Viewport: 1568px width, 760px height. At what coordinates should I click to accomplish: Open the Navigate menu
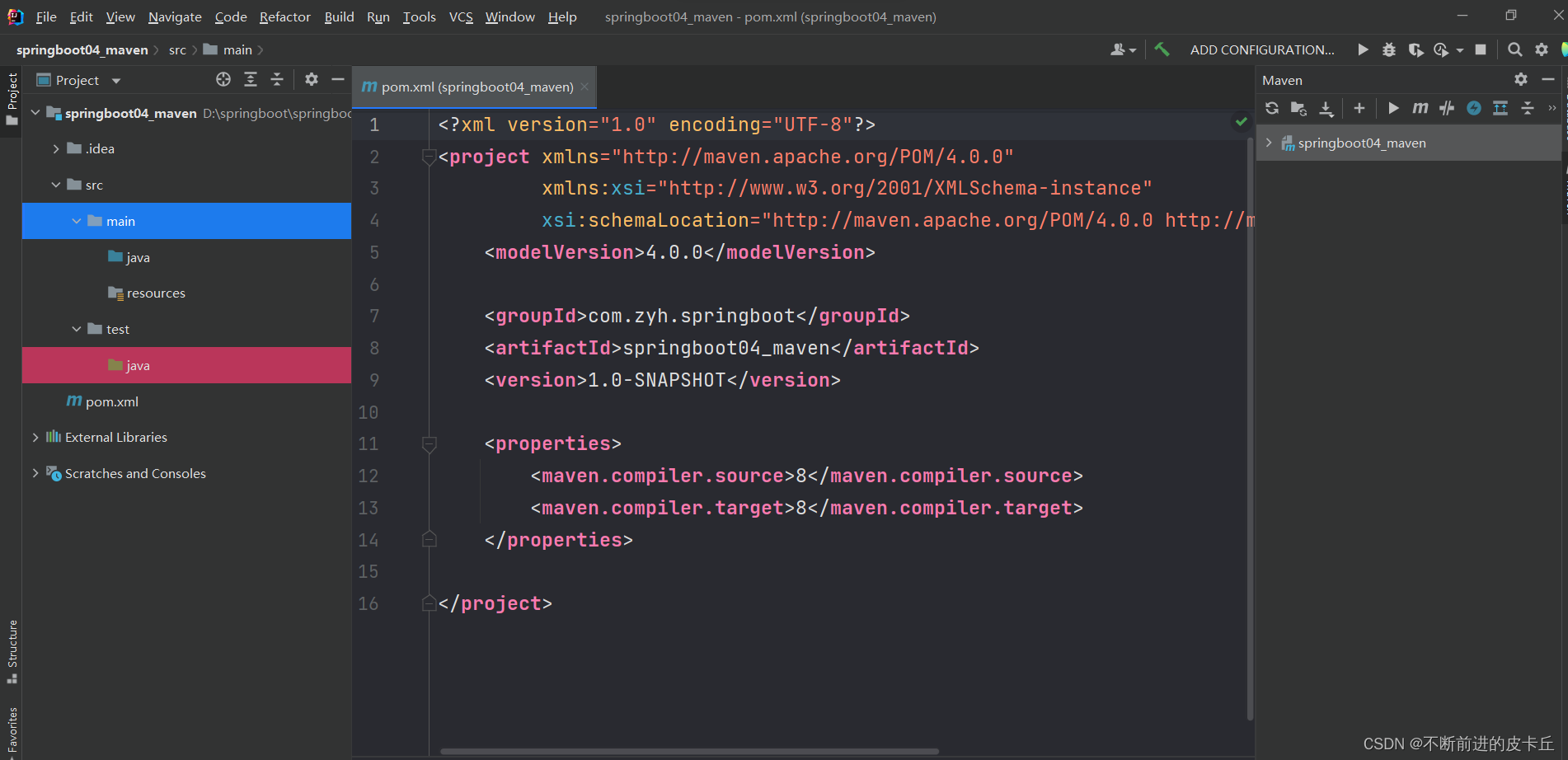tap(175, 16)
